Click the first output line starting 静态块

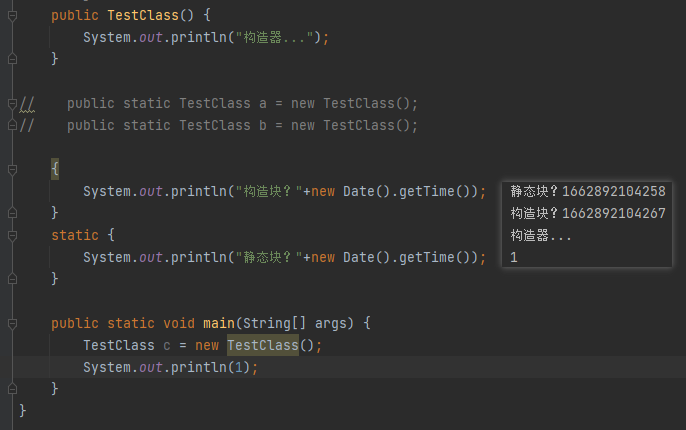(x=587, y=191)
